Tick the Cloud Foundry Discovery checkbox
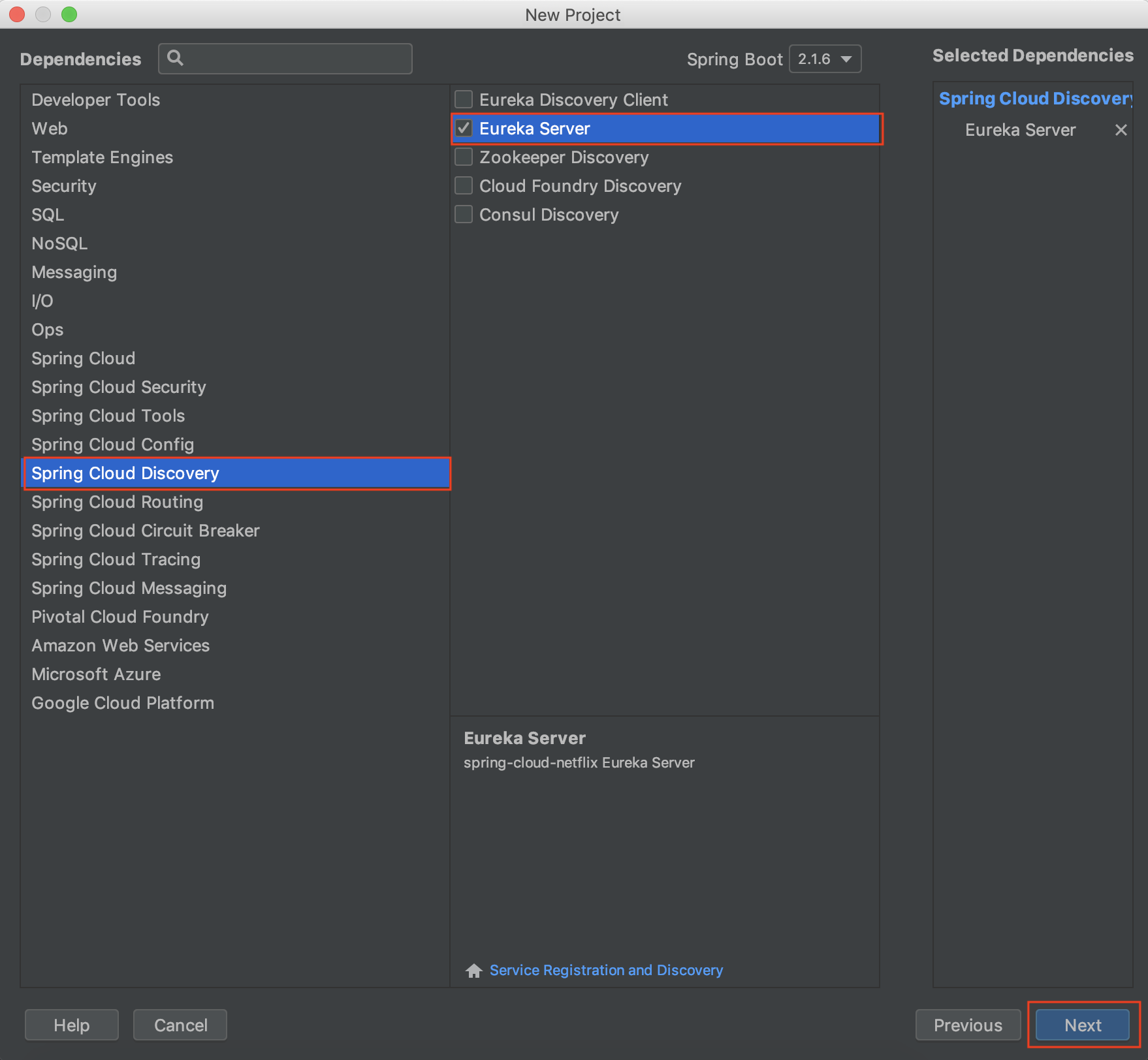The image size is (1148, 1060). (464, 185)
